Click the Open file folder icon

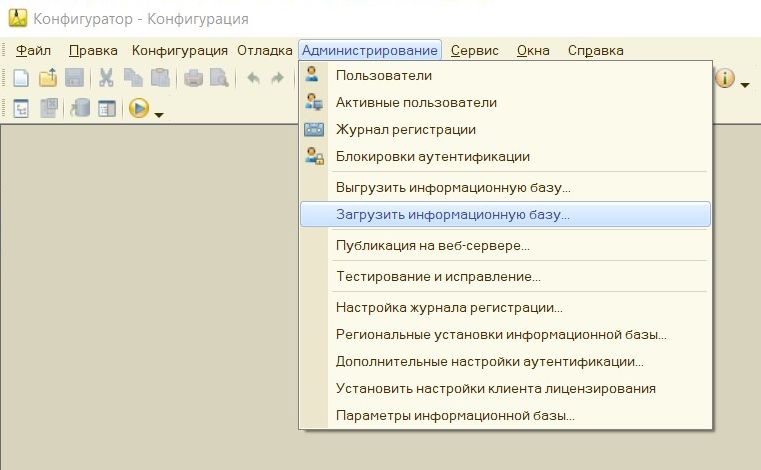pos(48,78)
